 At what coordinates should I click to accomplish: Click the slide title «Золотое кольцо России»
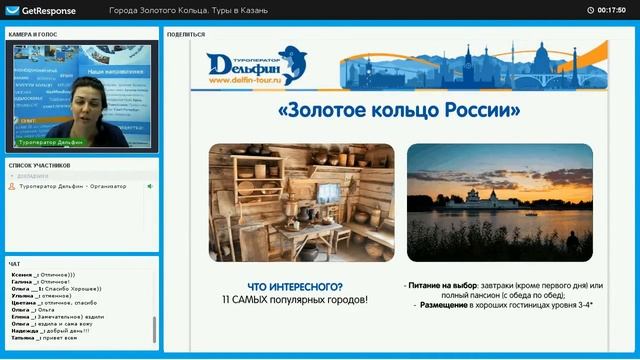399,110
